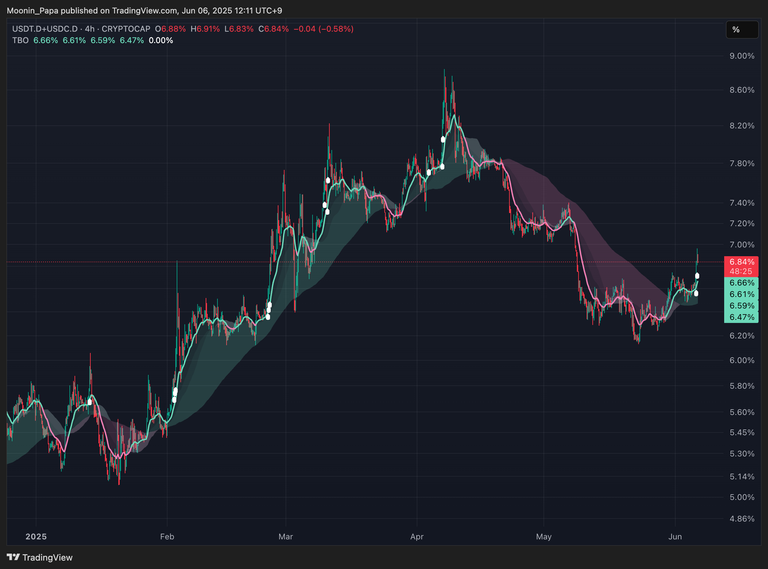Click the Feb label on time axis
The height and width of the screenshot is (569, 768).
[167, 537]
